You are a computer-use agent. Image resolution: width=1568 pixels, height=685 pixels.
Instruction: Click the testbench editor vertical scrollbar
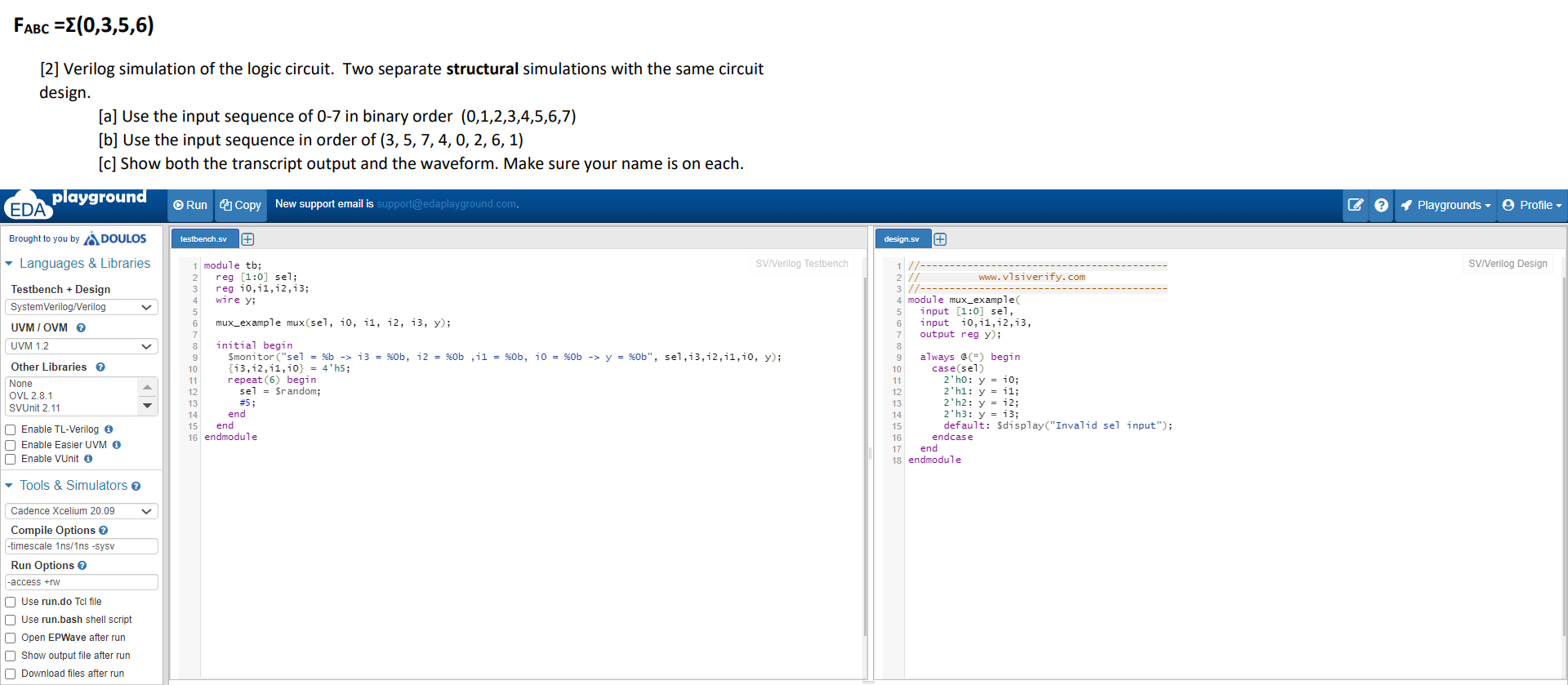coord(865,457)
